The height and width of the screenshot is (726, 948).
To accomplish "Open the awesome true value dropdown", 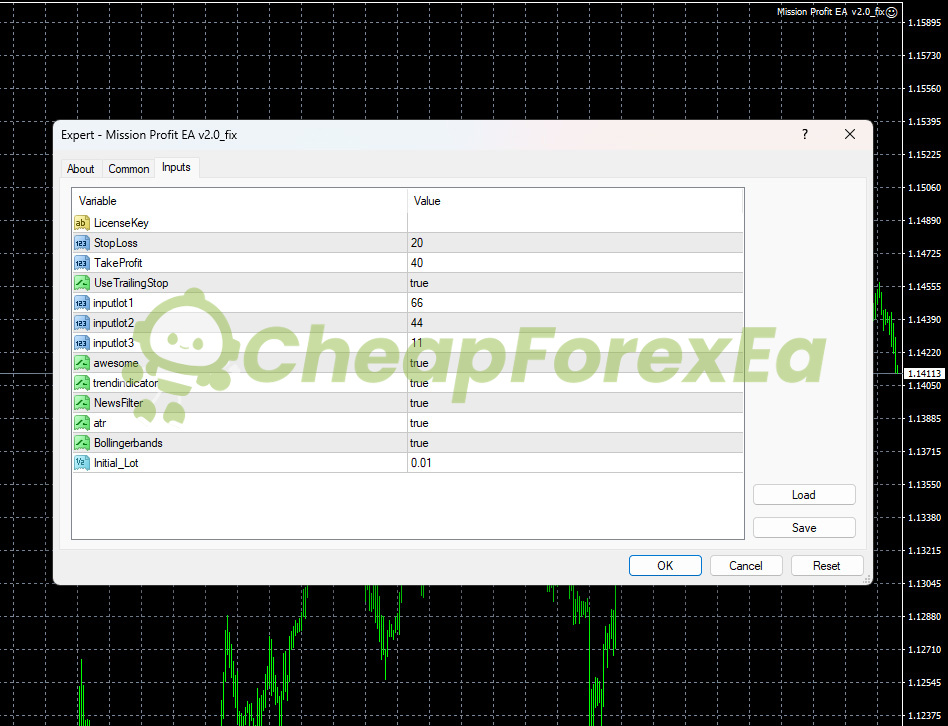I will [575, 363].
